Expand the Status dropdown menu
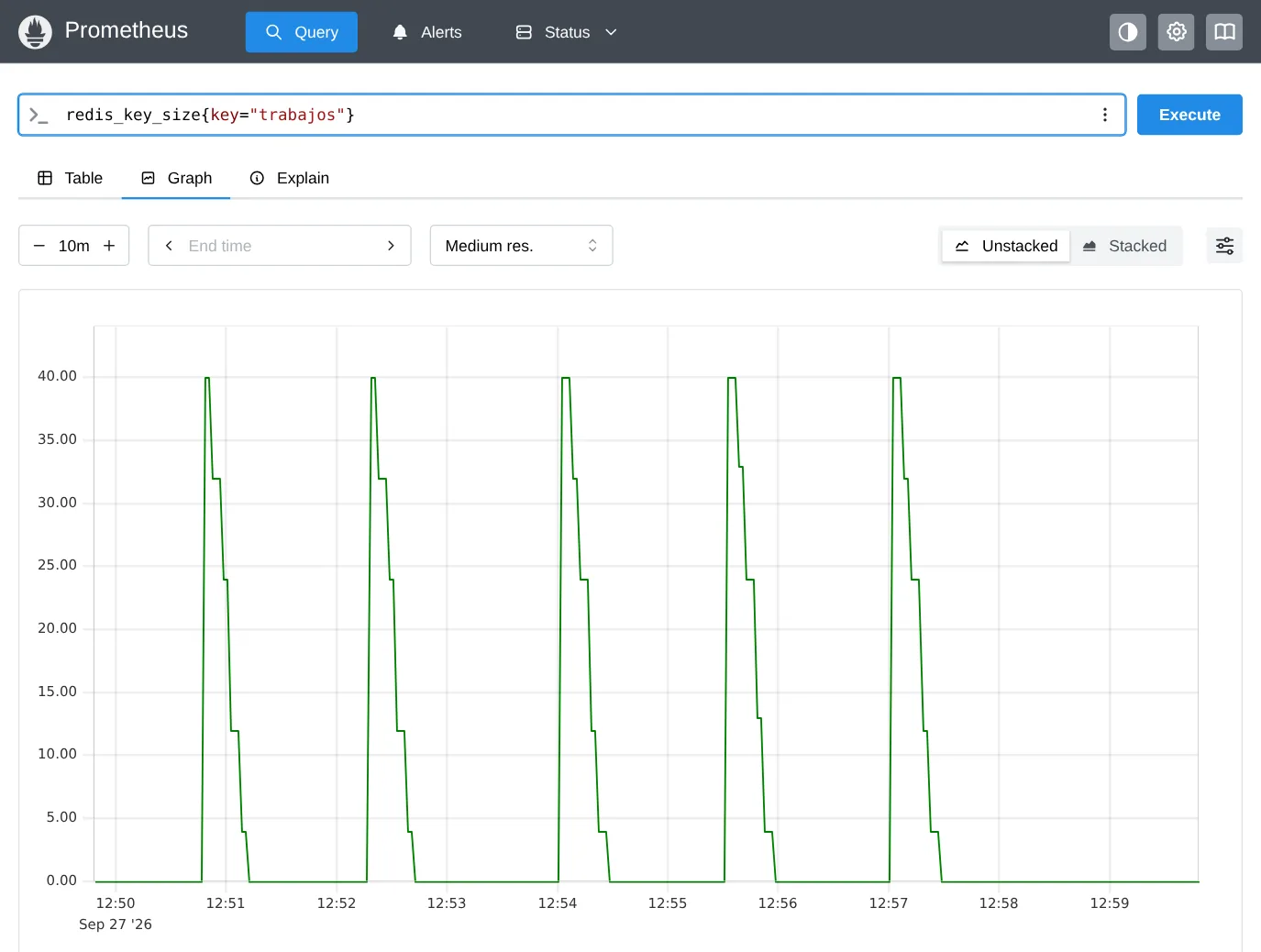The height and width of the screenshot is (952, 1261). (566, 32)
